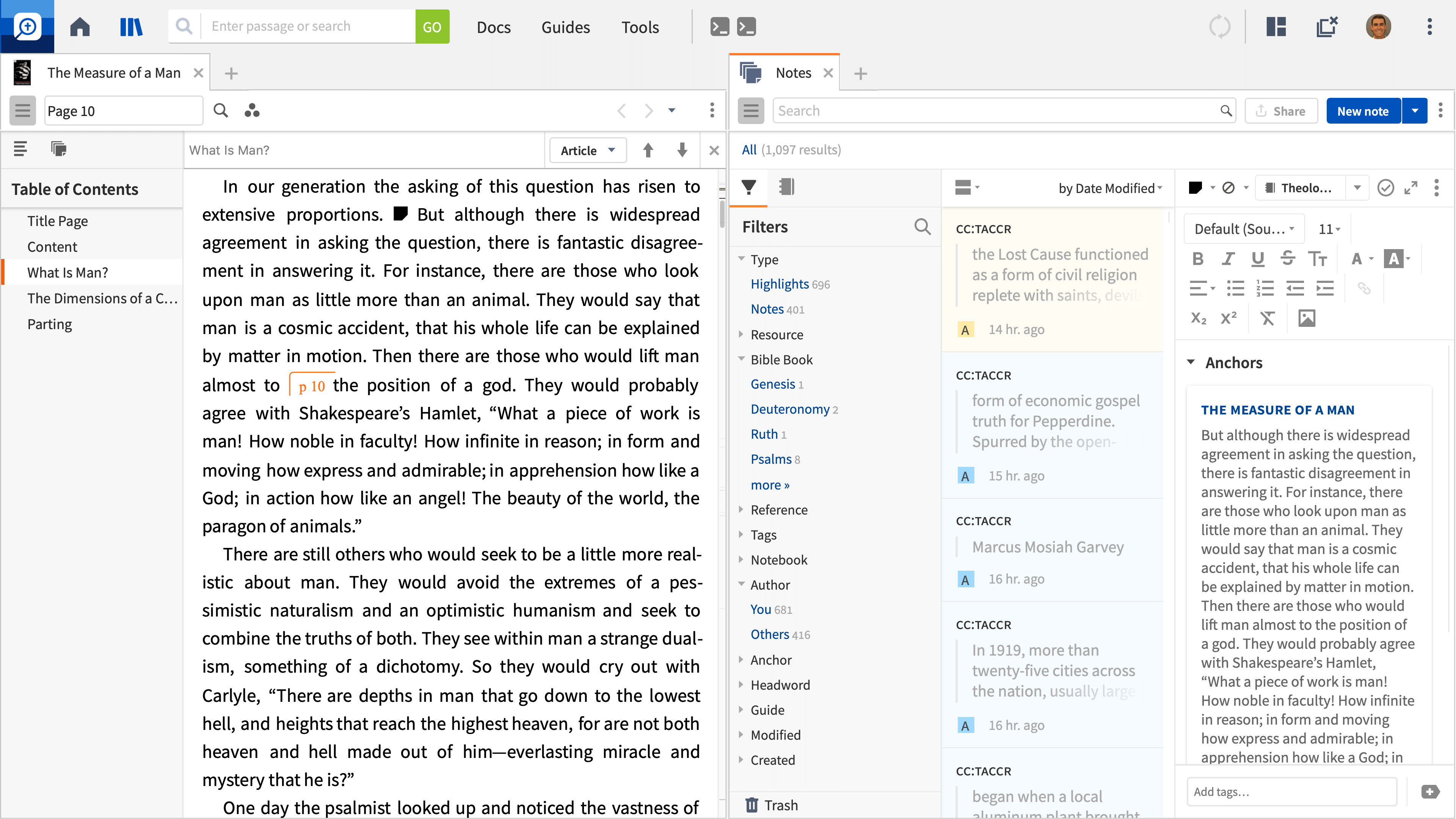Open the text color picker
1456x819 pixels.
pyautogui.click(x=1362, y=259)
